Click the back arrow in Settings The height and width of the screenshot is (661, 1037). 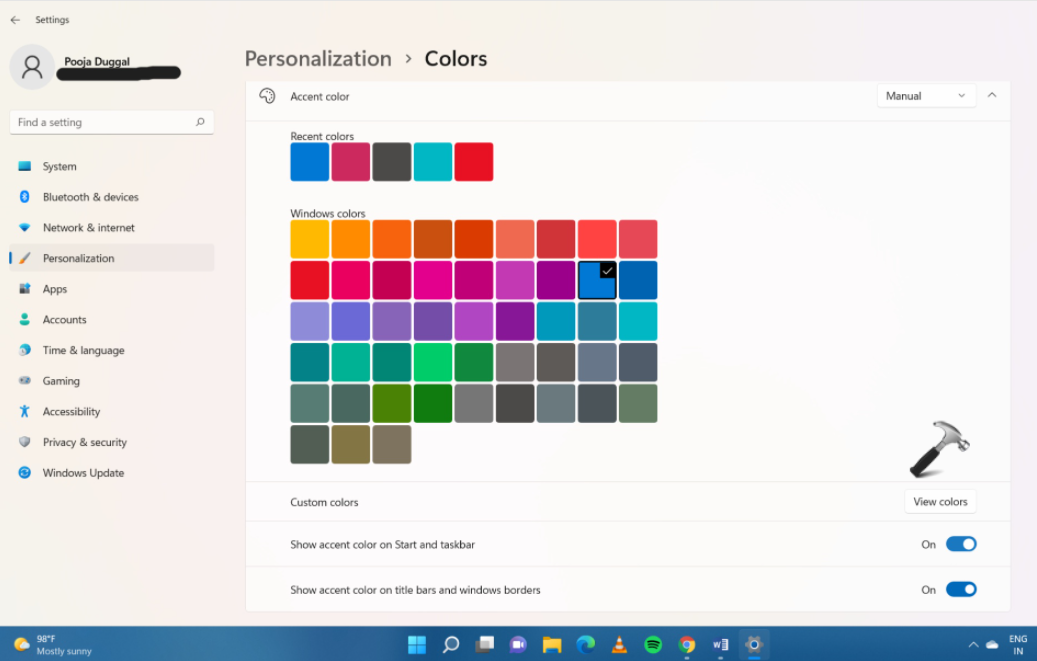tap(15, 20)
